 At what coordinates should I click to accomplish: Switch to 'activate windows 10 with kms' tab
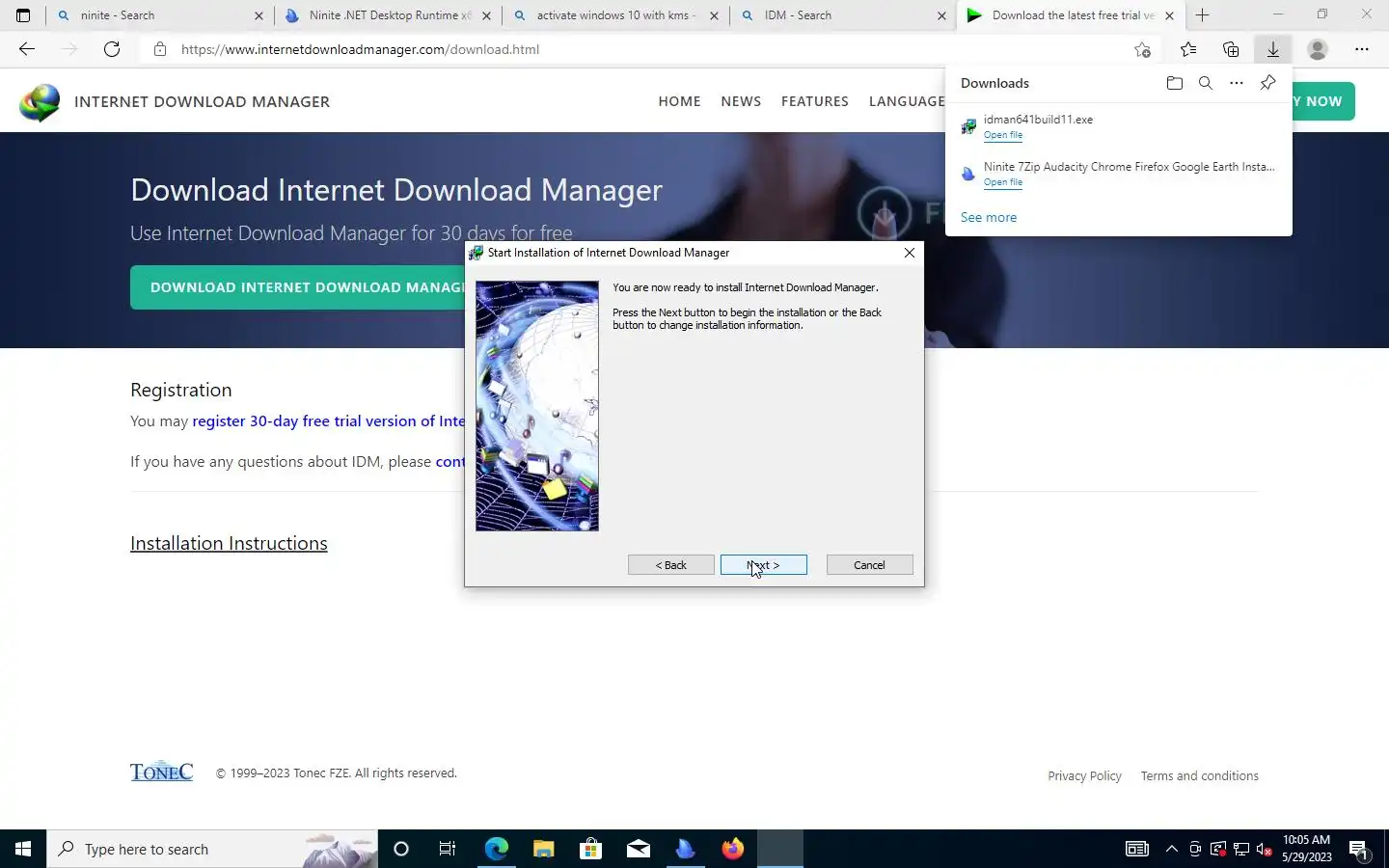pos(615,15)
